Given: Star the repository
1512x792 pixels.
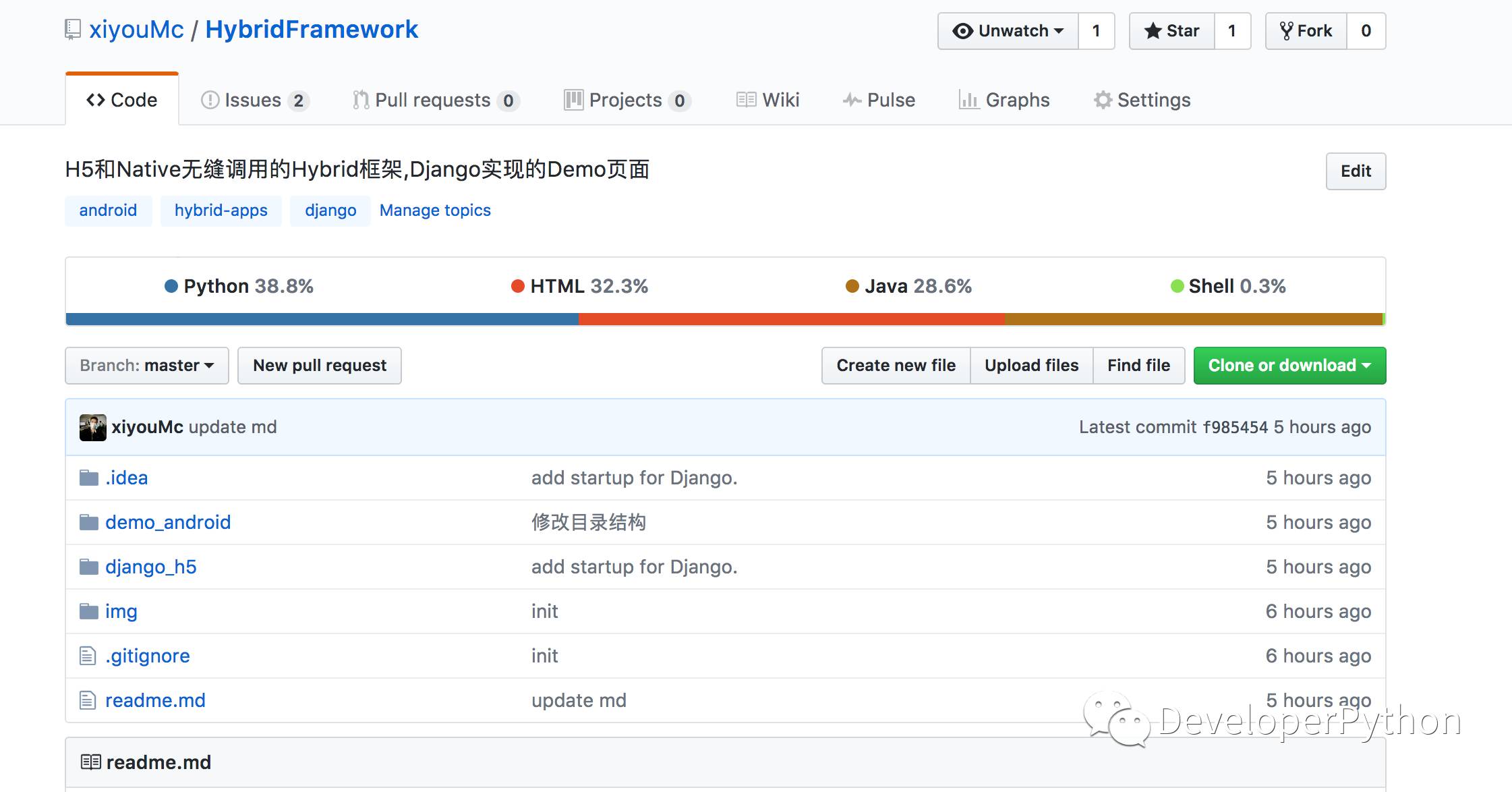Looking at the screenshot, I should (1172, 31).
